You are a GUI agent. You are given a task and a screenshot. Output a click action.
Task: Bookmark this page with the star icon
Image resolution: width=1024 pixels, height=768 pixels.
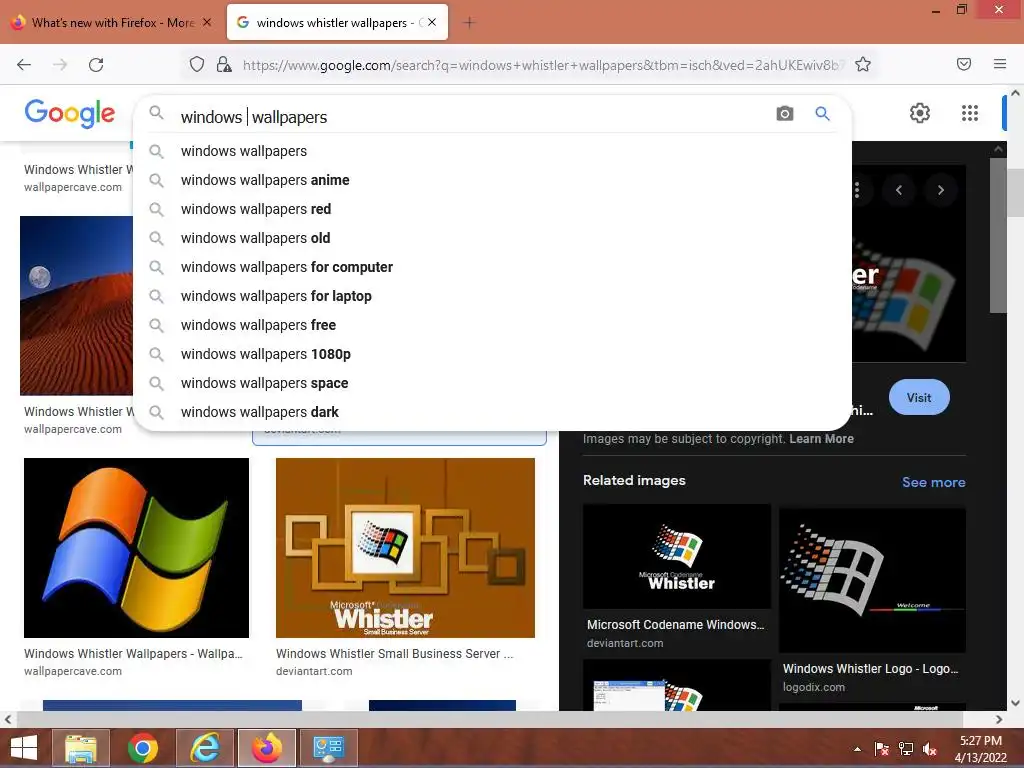pos(863,64)
